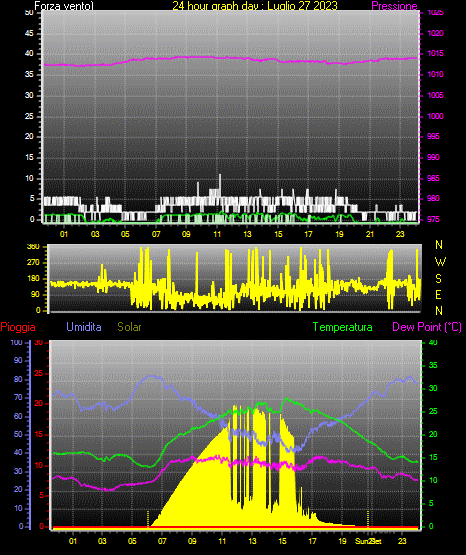The image size is (466, 555).
Task: Select the Pioggia legend label
Action: (18, 327)
